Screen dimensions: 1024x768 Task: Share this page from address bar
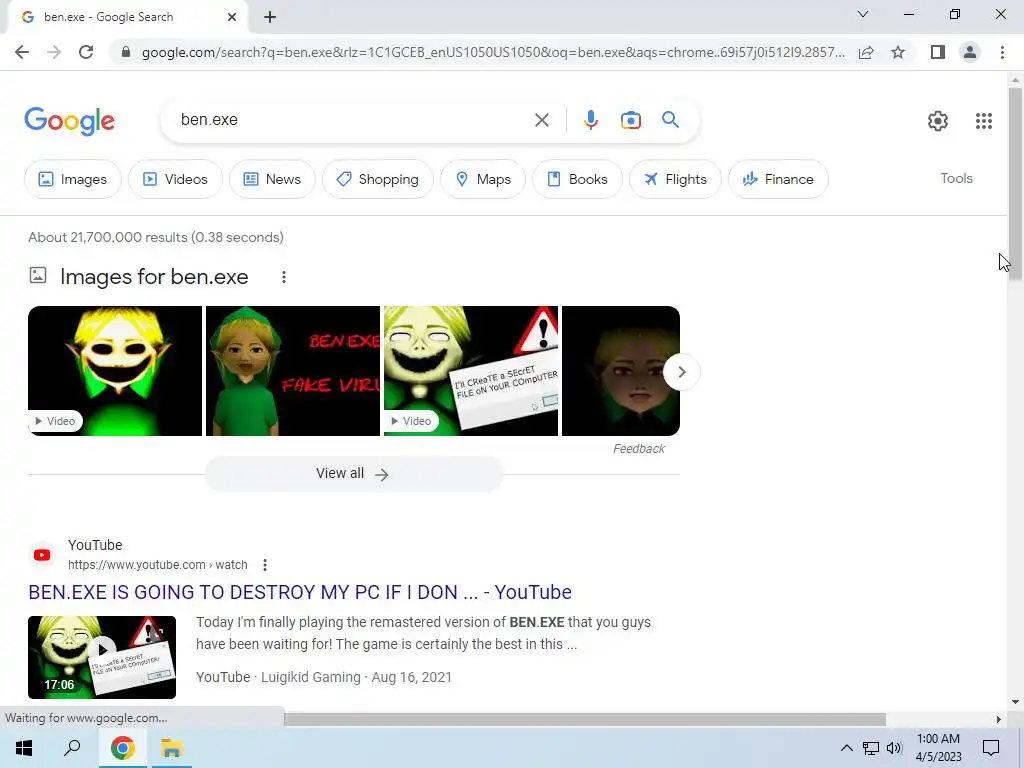(x=866, y=52)
